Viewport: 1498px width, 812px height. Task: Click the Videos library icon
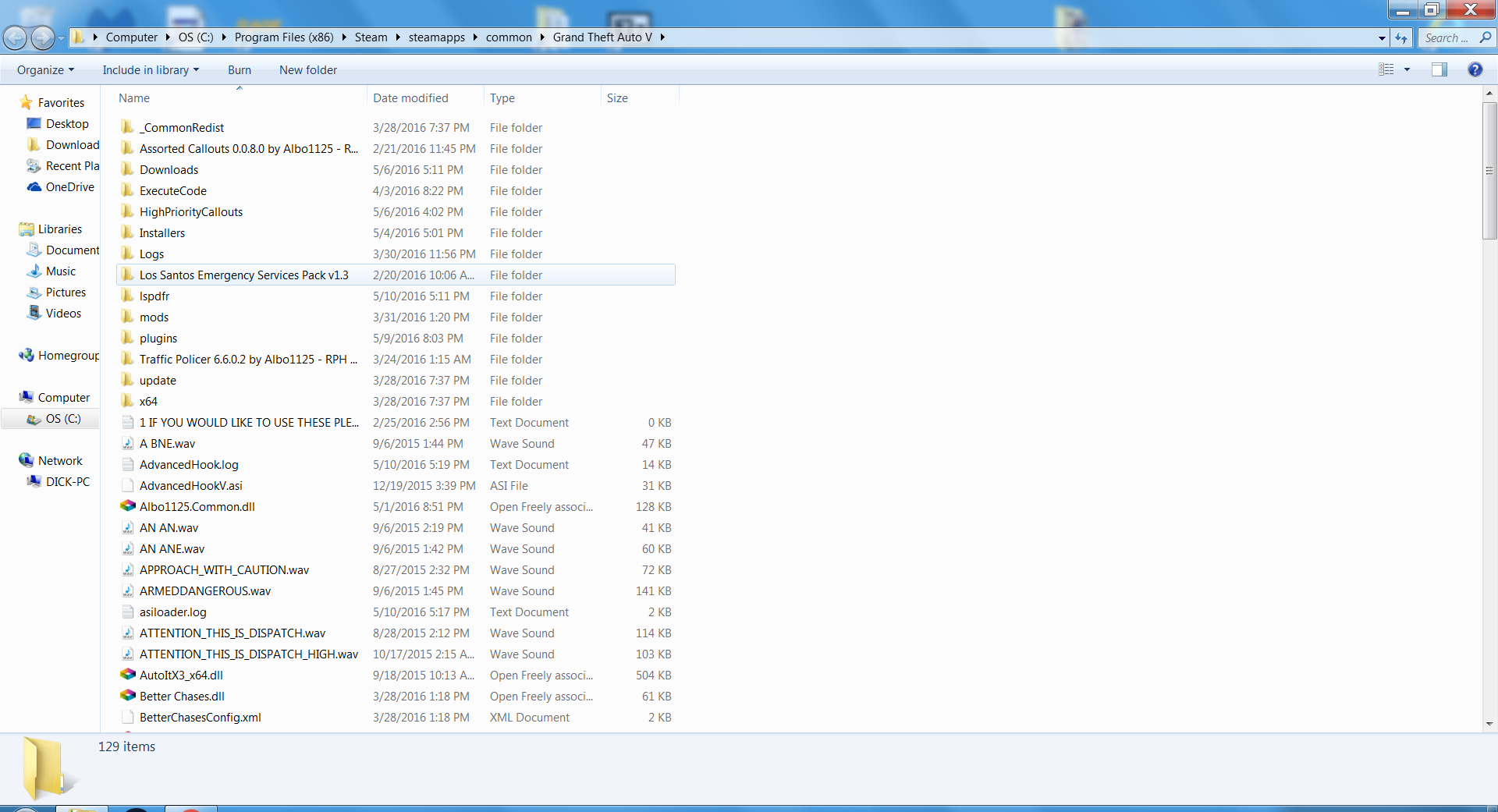click(34, 313)
